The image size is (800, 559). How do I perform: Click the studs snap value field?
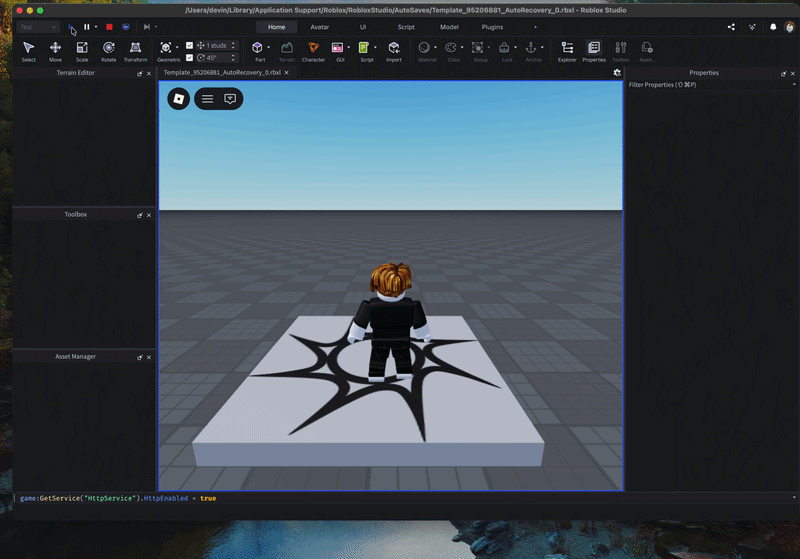click(217, 45)
